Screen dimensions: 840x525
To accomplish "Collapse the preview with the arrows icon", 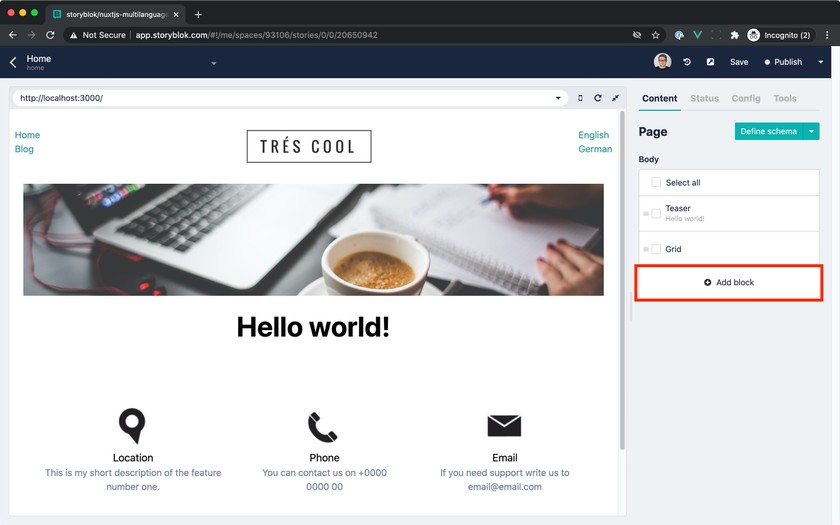I will (616, 98).
